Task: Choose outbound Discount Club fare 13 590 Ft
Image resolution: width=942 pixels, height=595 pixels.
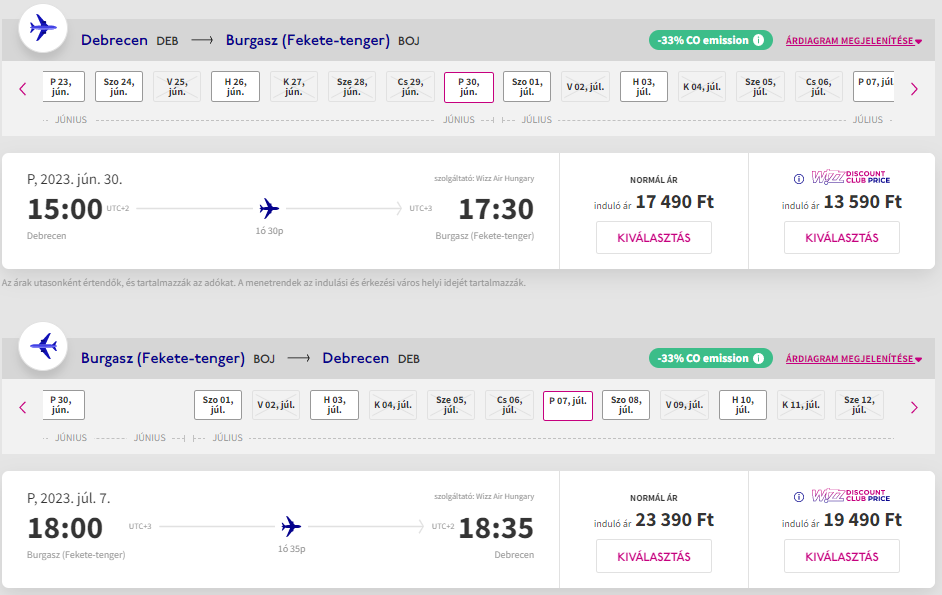Action: point(841,238)
